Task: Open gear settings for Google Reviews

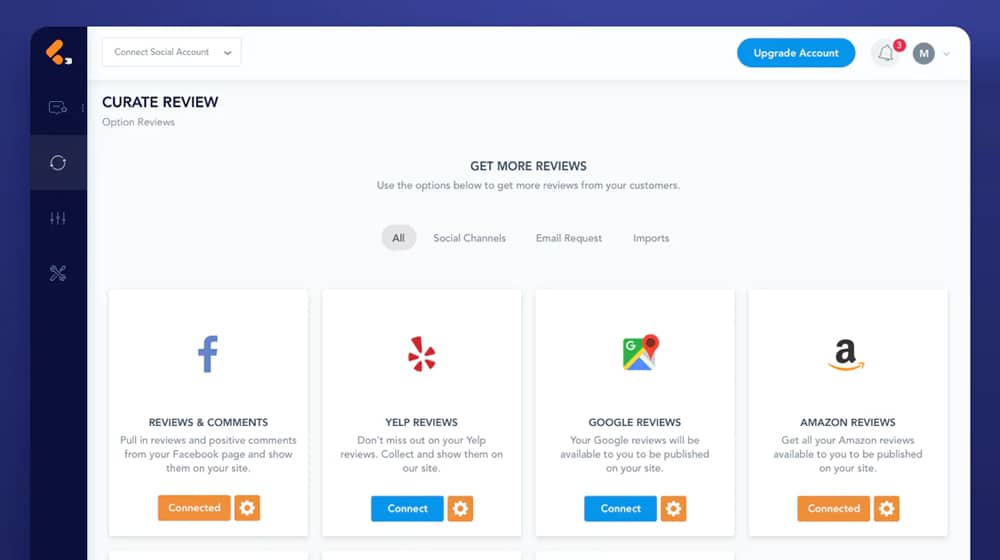Action: click(x=673, y=508)
